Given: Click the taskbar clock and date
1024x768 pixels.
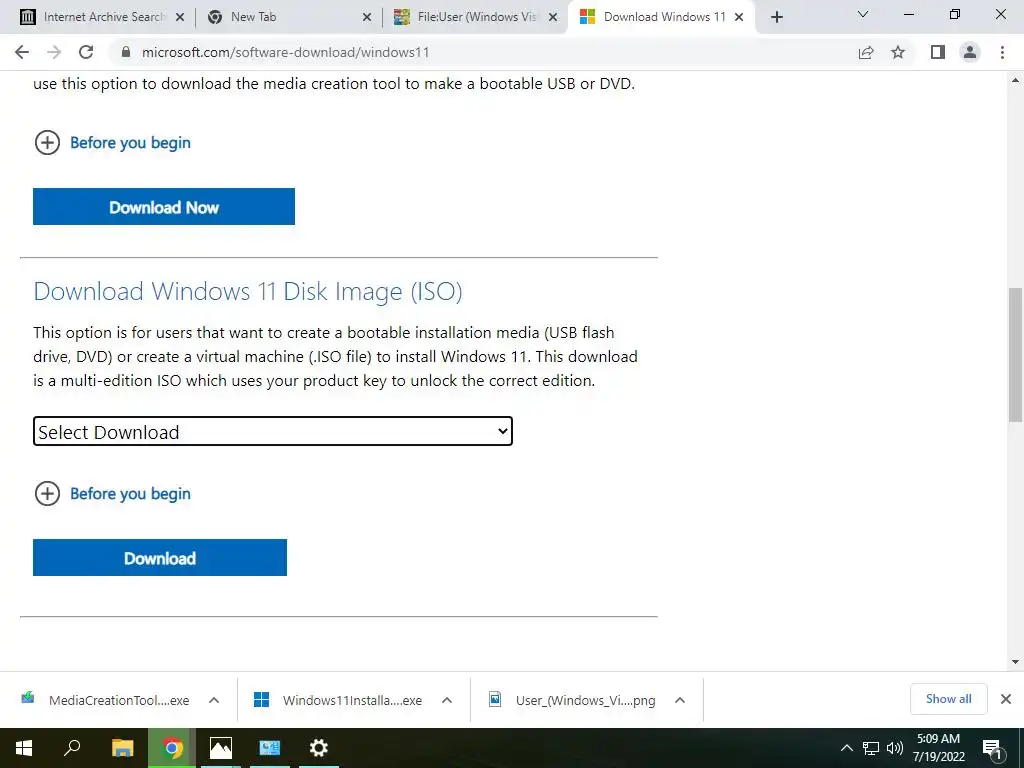Looking at the screenshot, I should click(938, 748).
